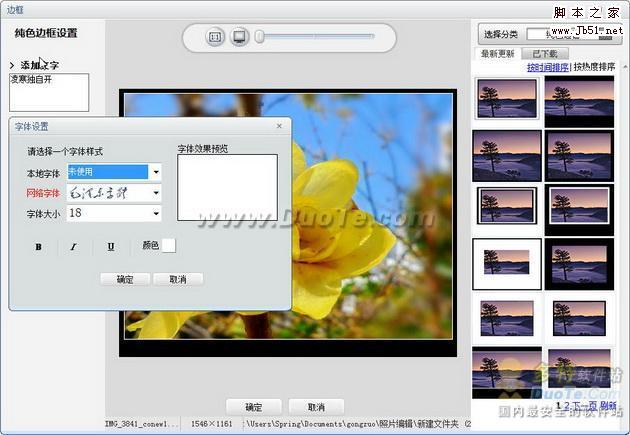Toggle Bold in font settings
630x435 pixels.
[39, 247]
